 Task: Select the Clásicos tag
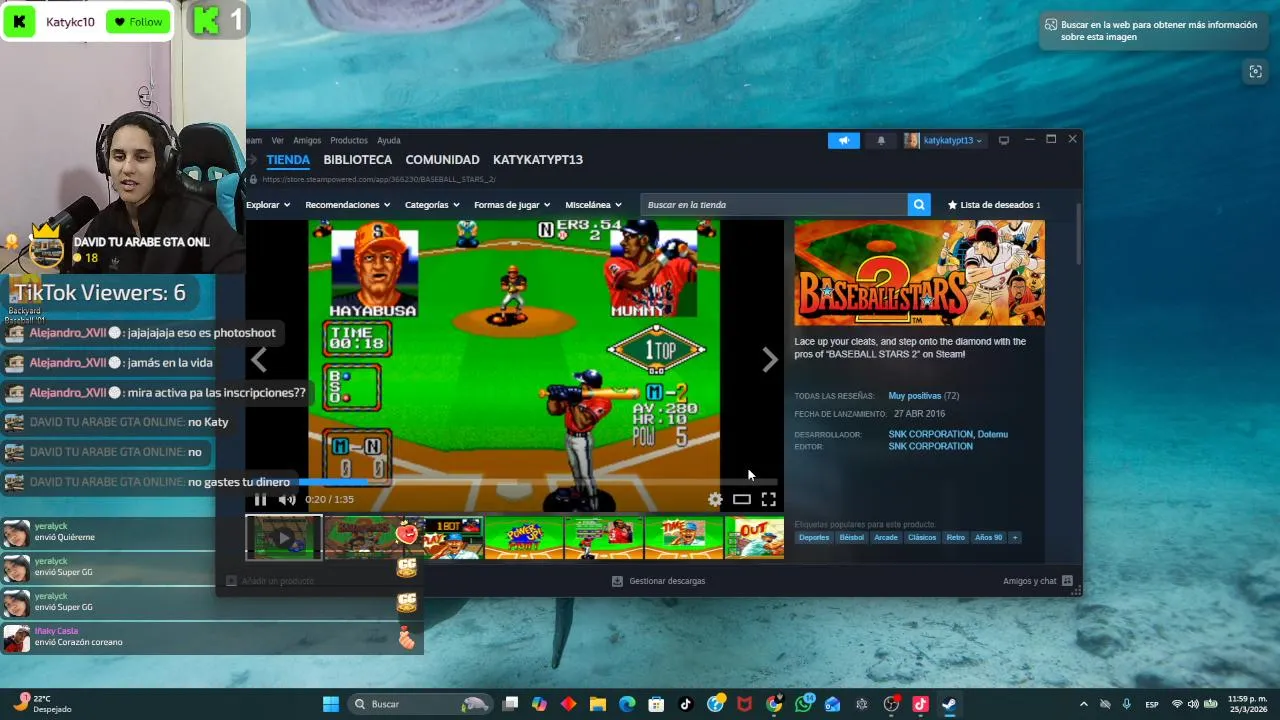coord(922,538)
